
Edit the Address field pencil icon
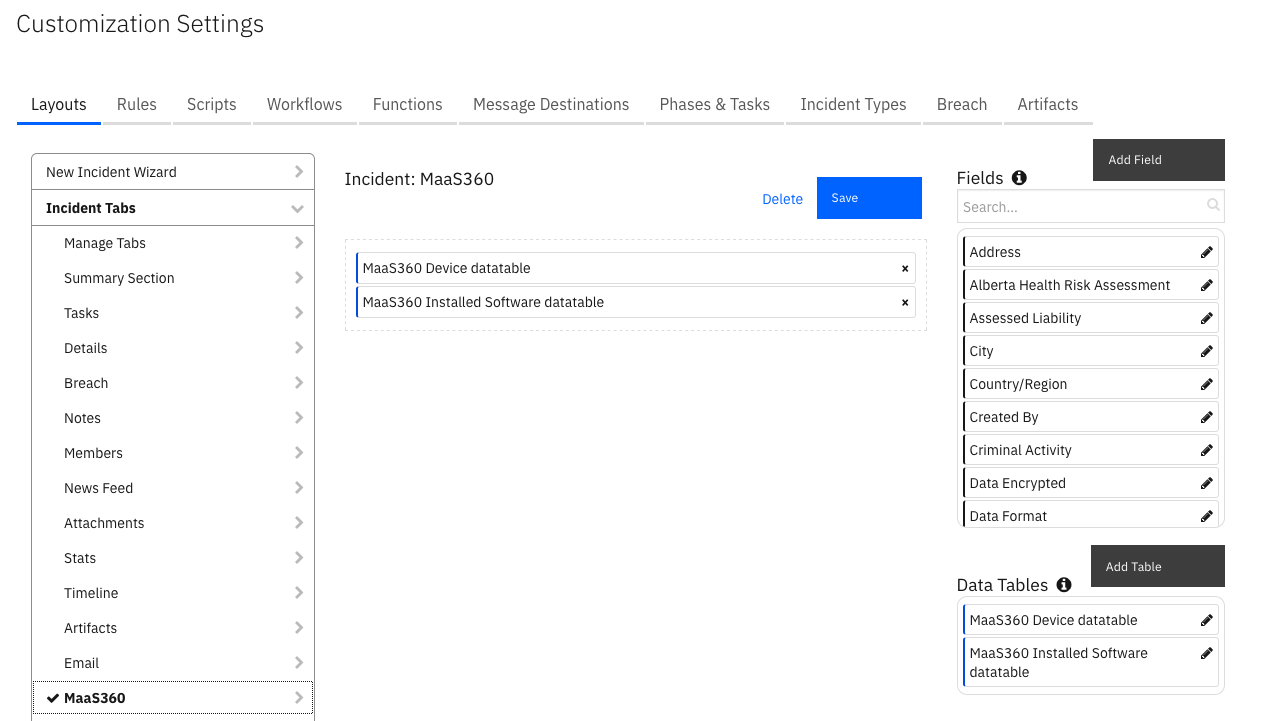1207,253
